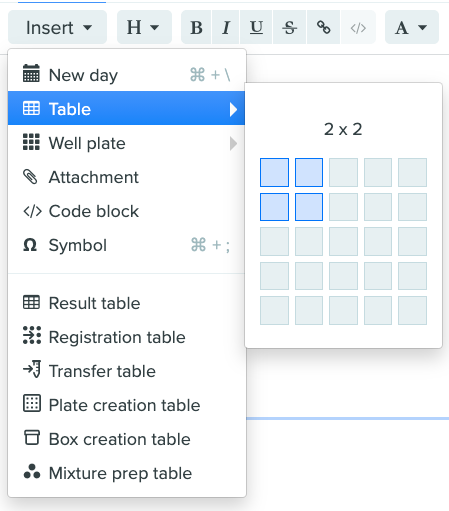
Task: Insert a Code block
Action: [x=126, y=211]
